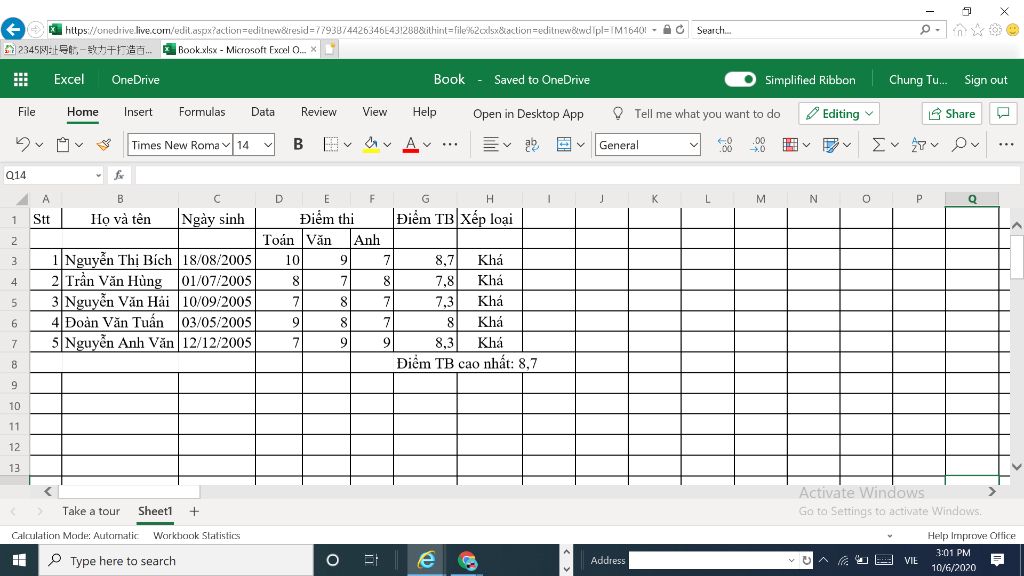The image size is (1024, 576).
Task: Click the Undo icon
Action: pyautogui.click(x=23, y=144)
